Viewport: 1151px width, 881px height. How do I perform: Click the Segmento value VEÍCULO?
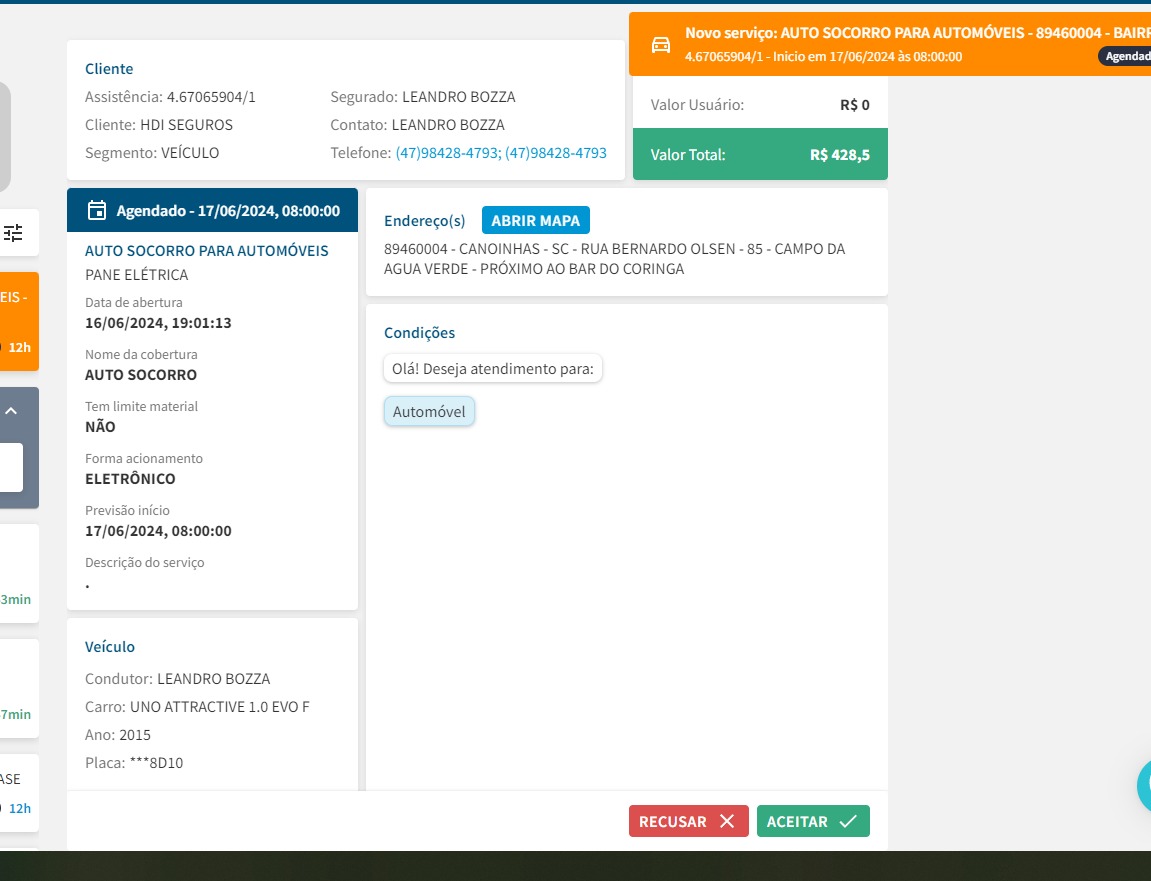click(x=190, y=153)
